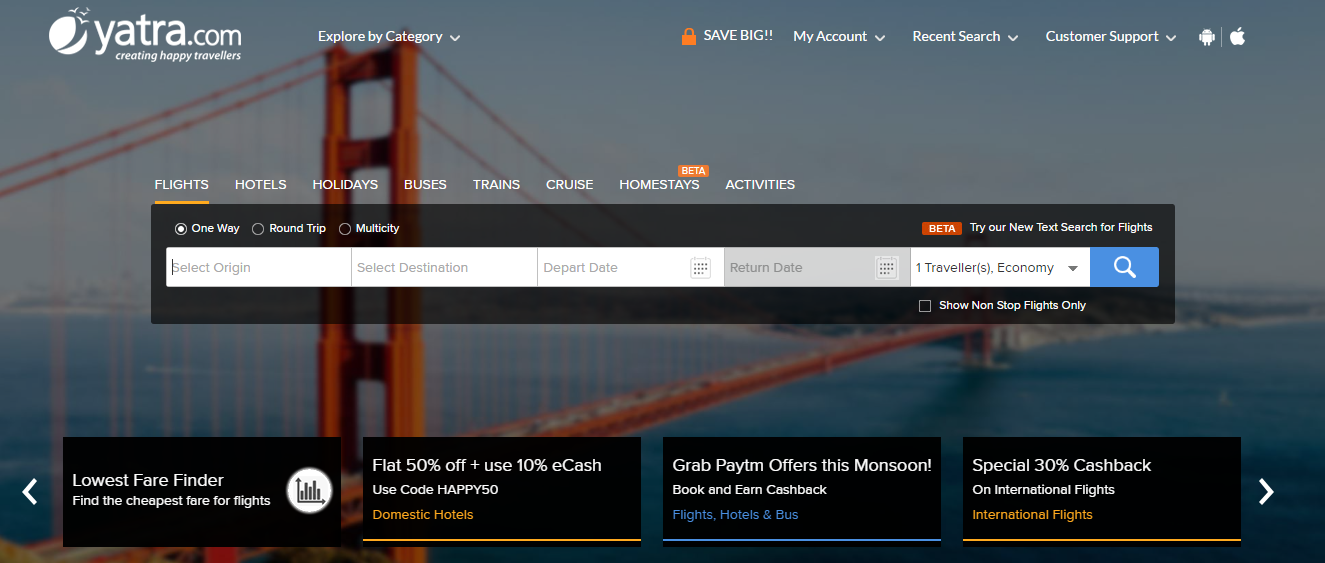Click the Yatra.com logo
1325x563 pixels.
pyautogui.click(x=145, y=35)
